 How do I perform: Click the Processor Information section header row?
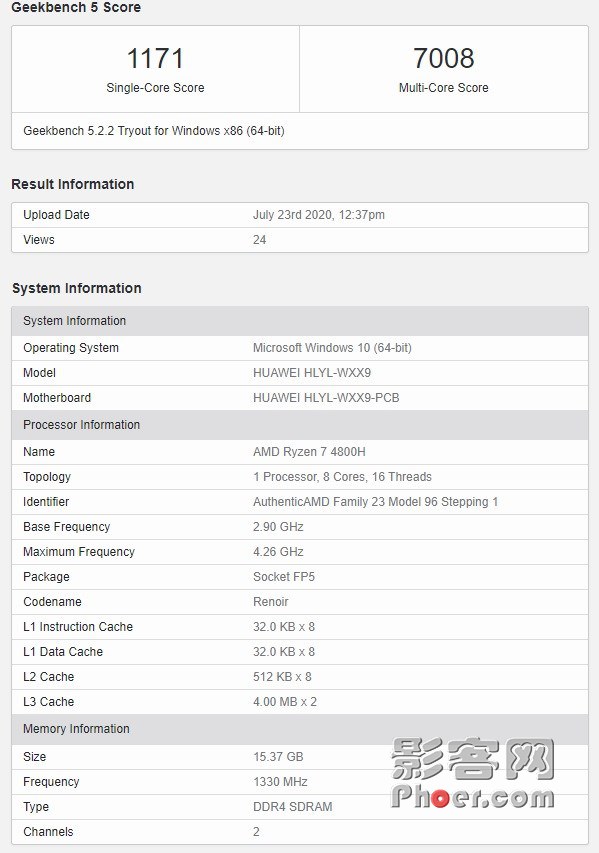pos(300,425)
